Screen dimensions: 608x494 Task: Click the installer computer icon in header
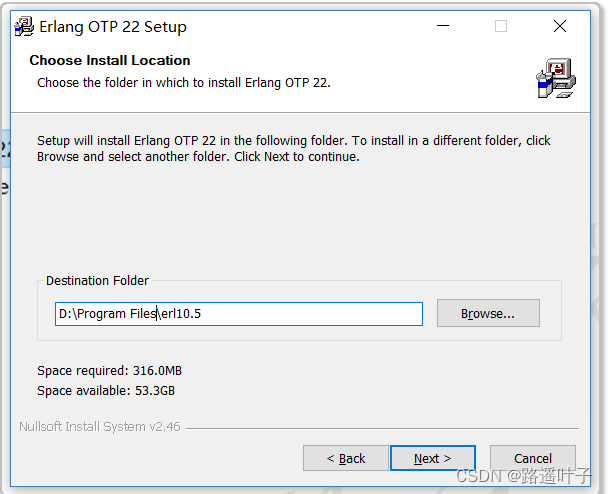pyautogui.click(x=556, y=78)
